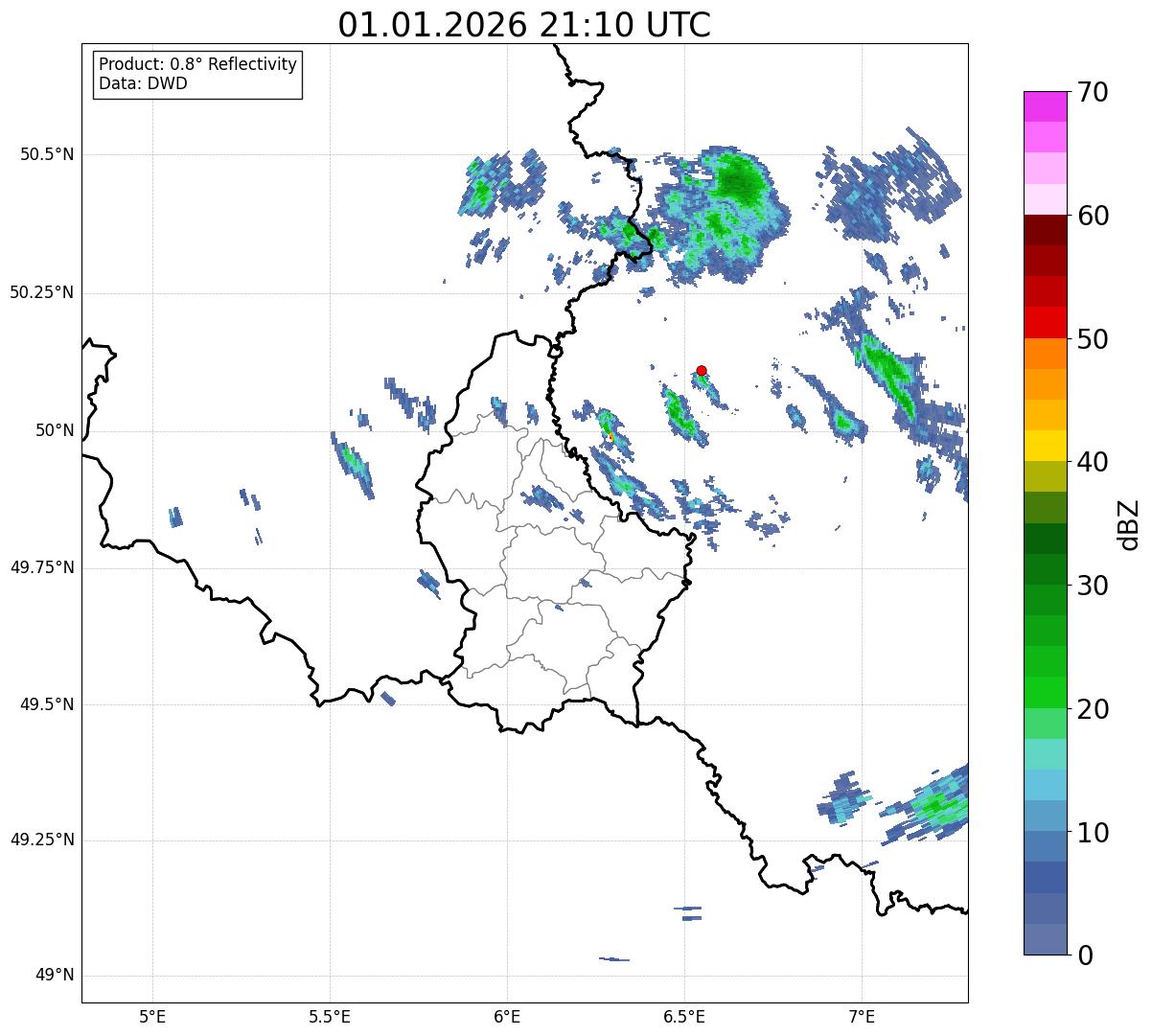The height and width of the screenshot is (1036, 1152).
Task: Click the red station marker dot
Action: 702,370
